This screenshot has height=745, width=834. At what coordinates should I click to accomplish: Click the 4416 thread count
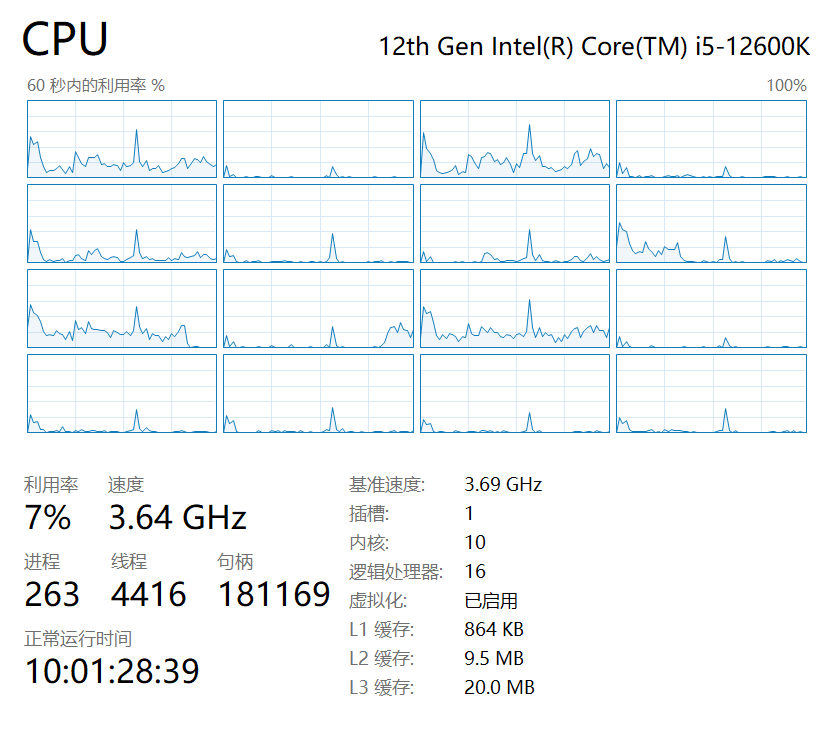click(148, 595)
